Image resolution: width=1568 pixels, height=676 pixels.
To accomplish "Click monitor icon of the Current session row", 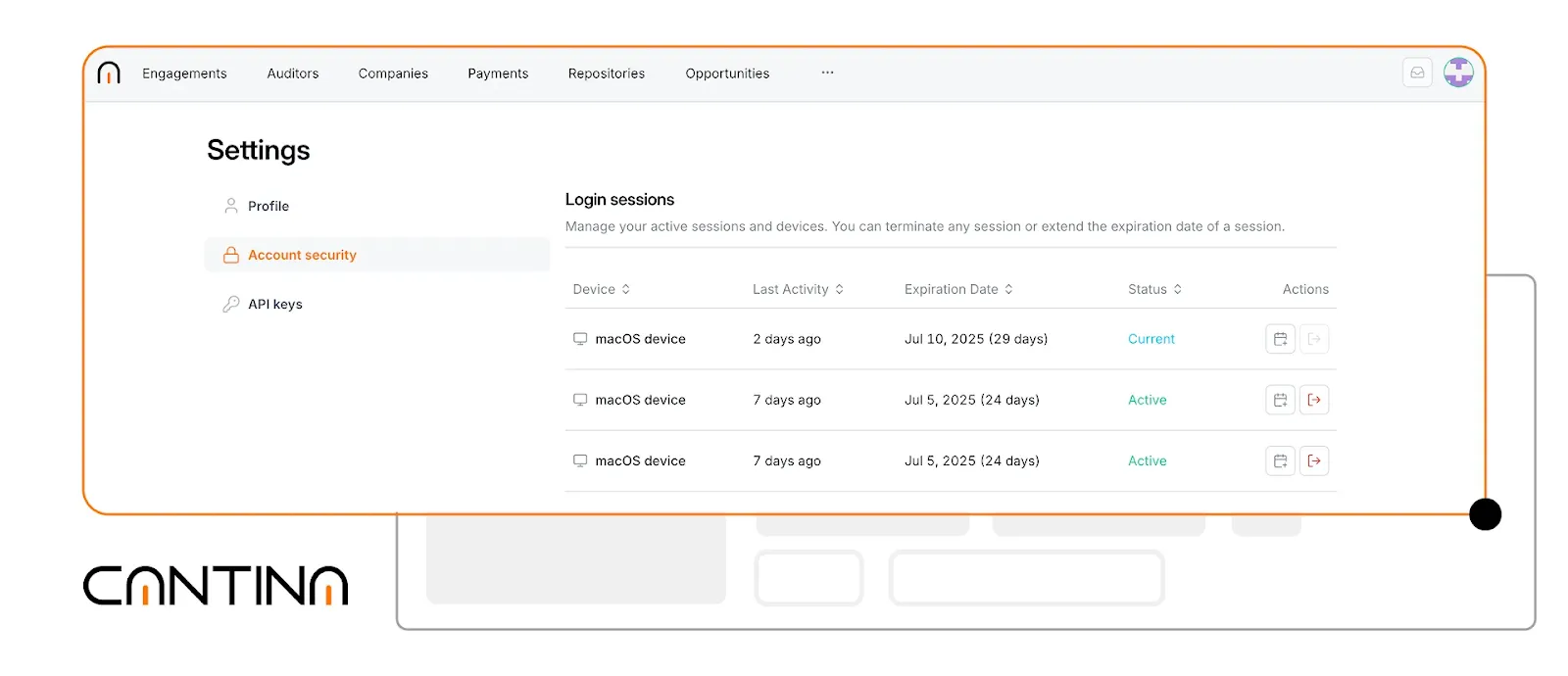I will coord(580,339).
